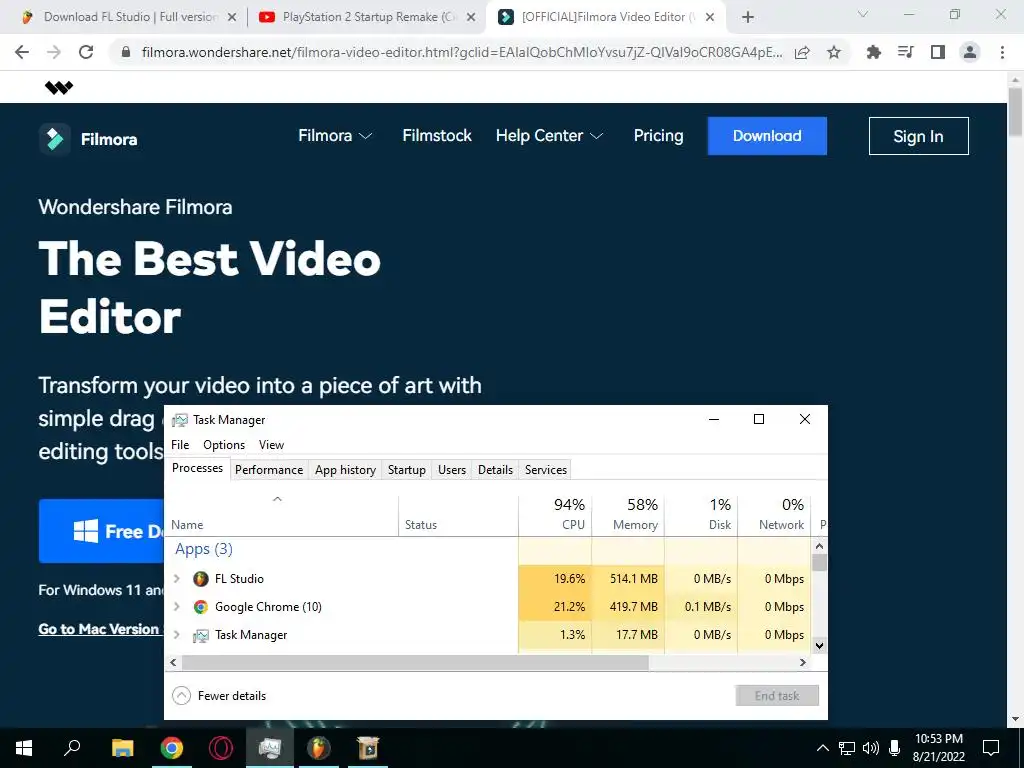1024x768 pixels.
Task: Click the Google Chrome icon in Task Manager list
Action: coord(200,607)
